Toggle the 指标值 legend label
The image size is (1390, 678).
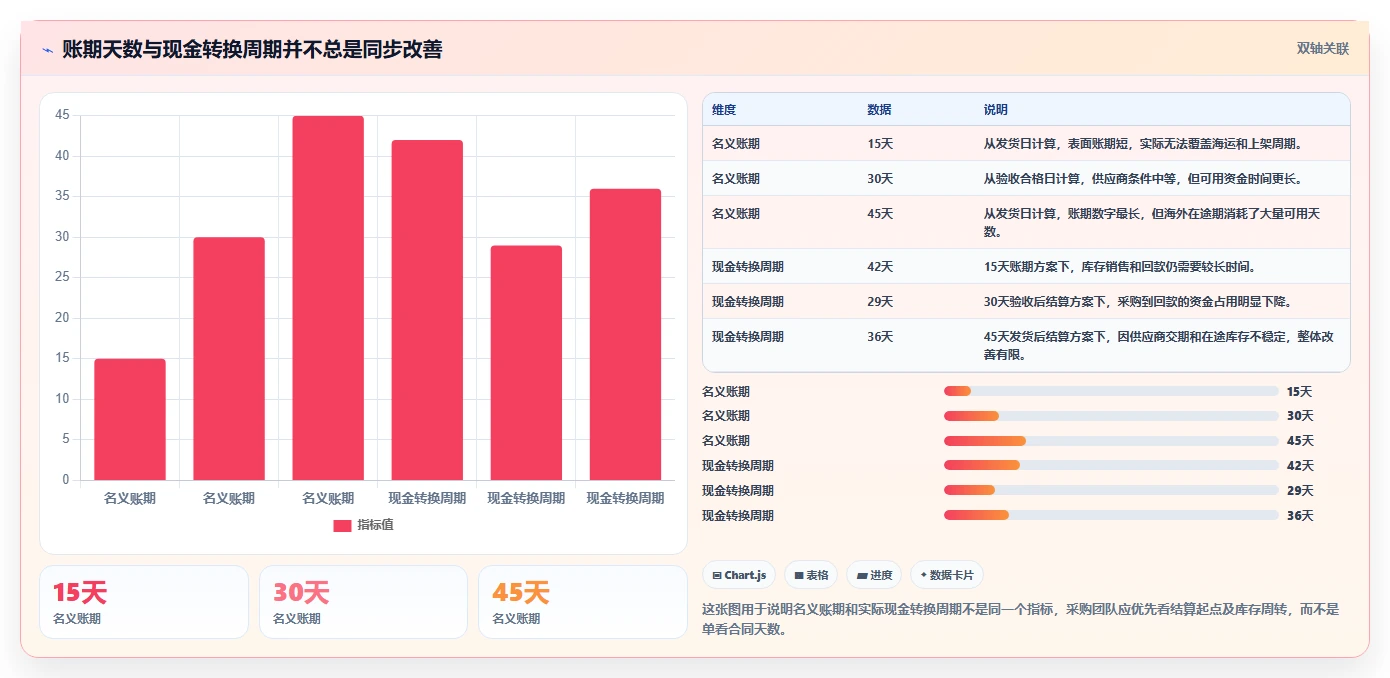375,525
